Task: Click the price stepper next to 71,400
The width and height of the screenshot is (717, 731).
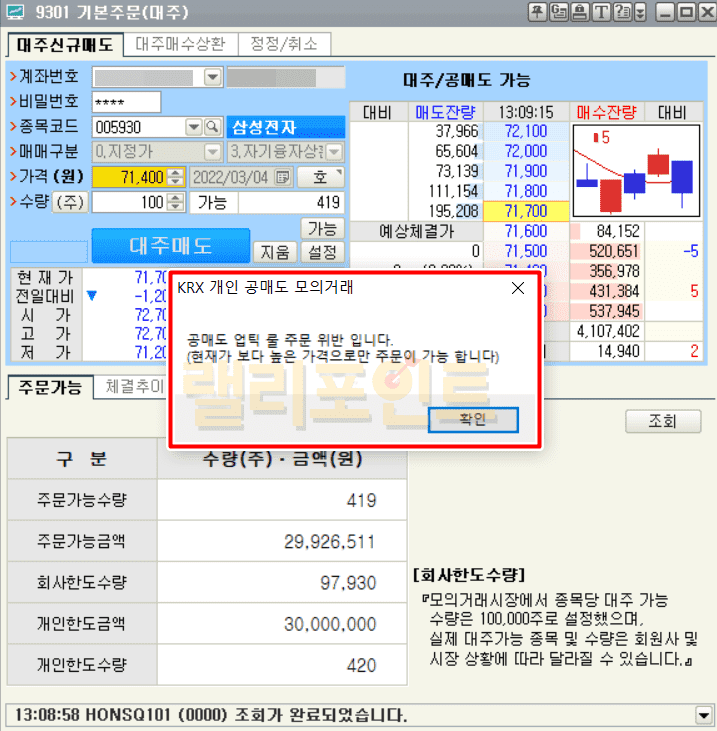Action: [x=176, y=177]
